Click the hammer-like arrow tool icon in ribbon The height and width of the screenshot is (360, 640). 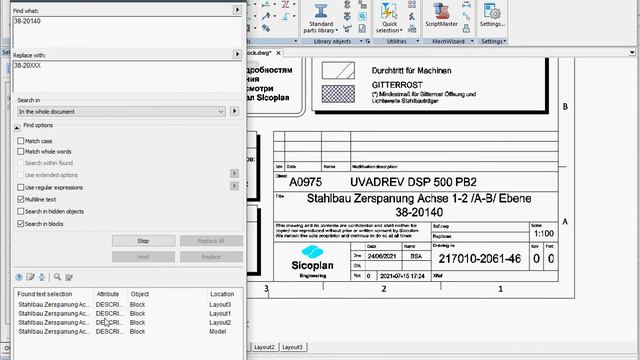point(266,16)
